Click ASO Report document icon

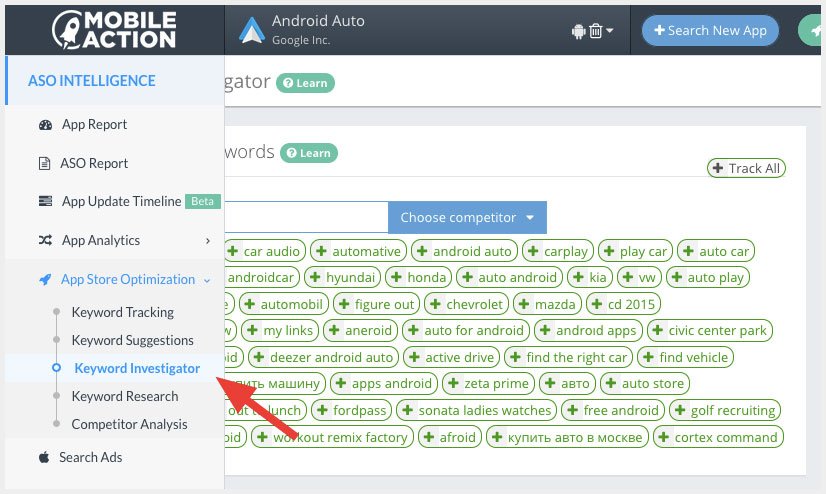(x=45, y=163)
